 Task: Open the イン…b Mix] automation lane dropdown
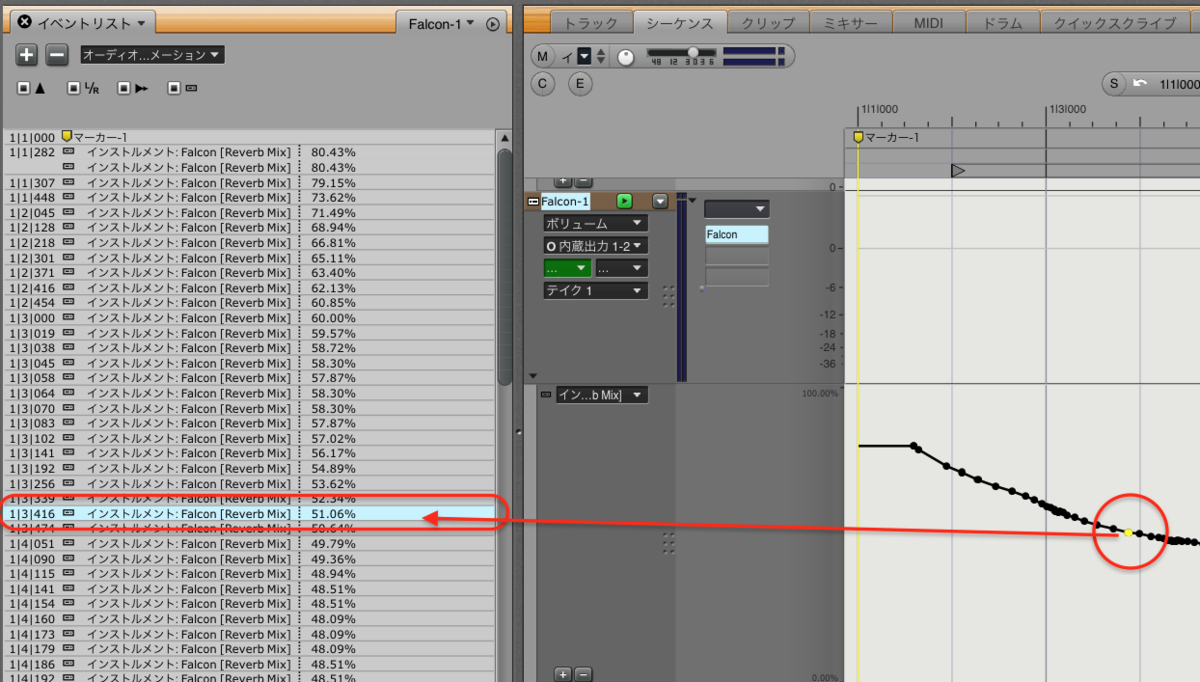[602, 395]
